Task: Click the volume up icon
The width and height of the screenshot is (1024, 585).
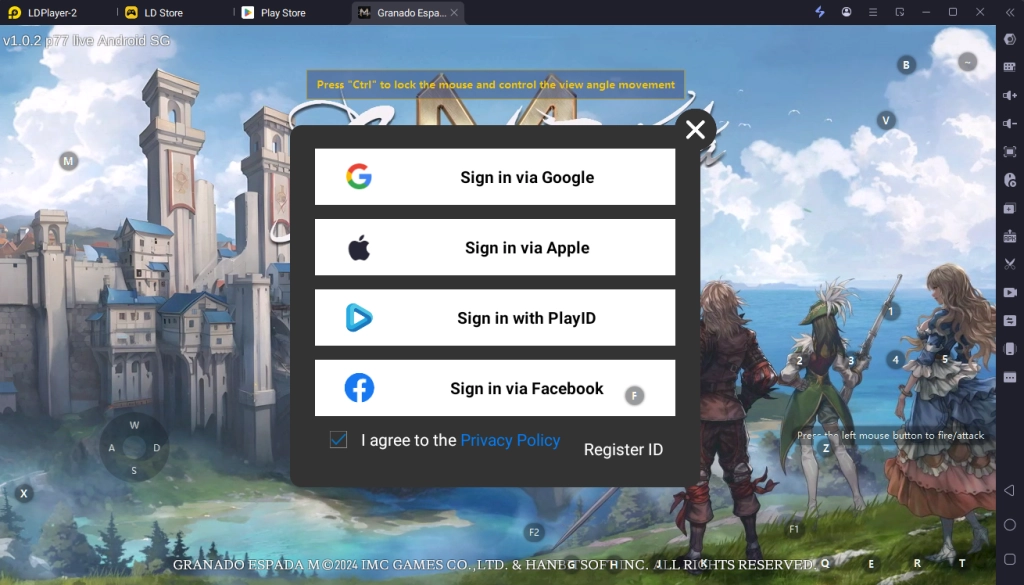Action: (1010, 95)
